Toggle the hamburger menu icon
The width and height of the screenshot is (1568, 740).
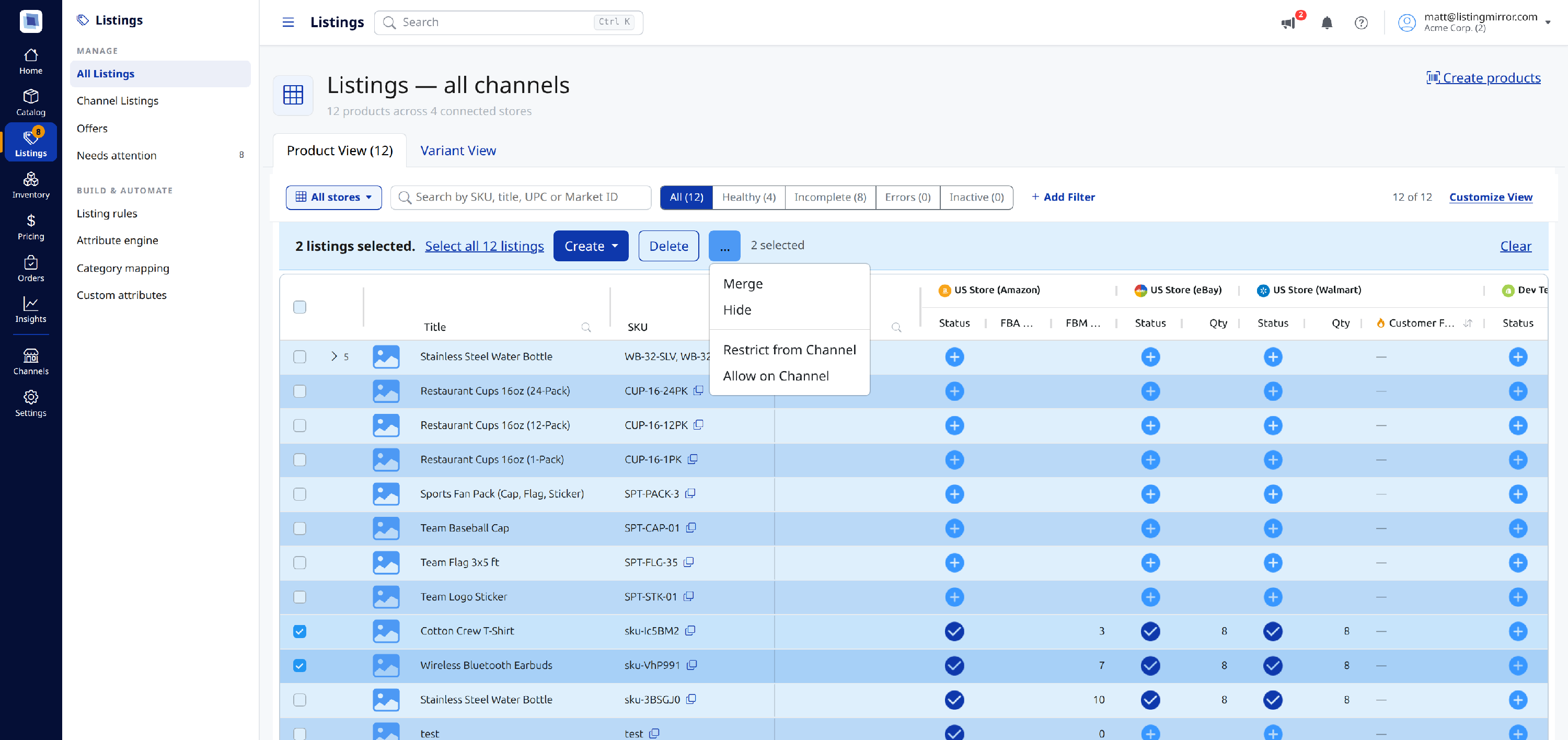pyautogui.click(x=288, y=22)
